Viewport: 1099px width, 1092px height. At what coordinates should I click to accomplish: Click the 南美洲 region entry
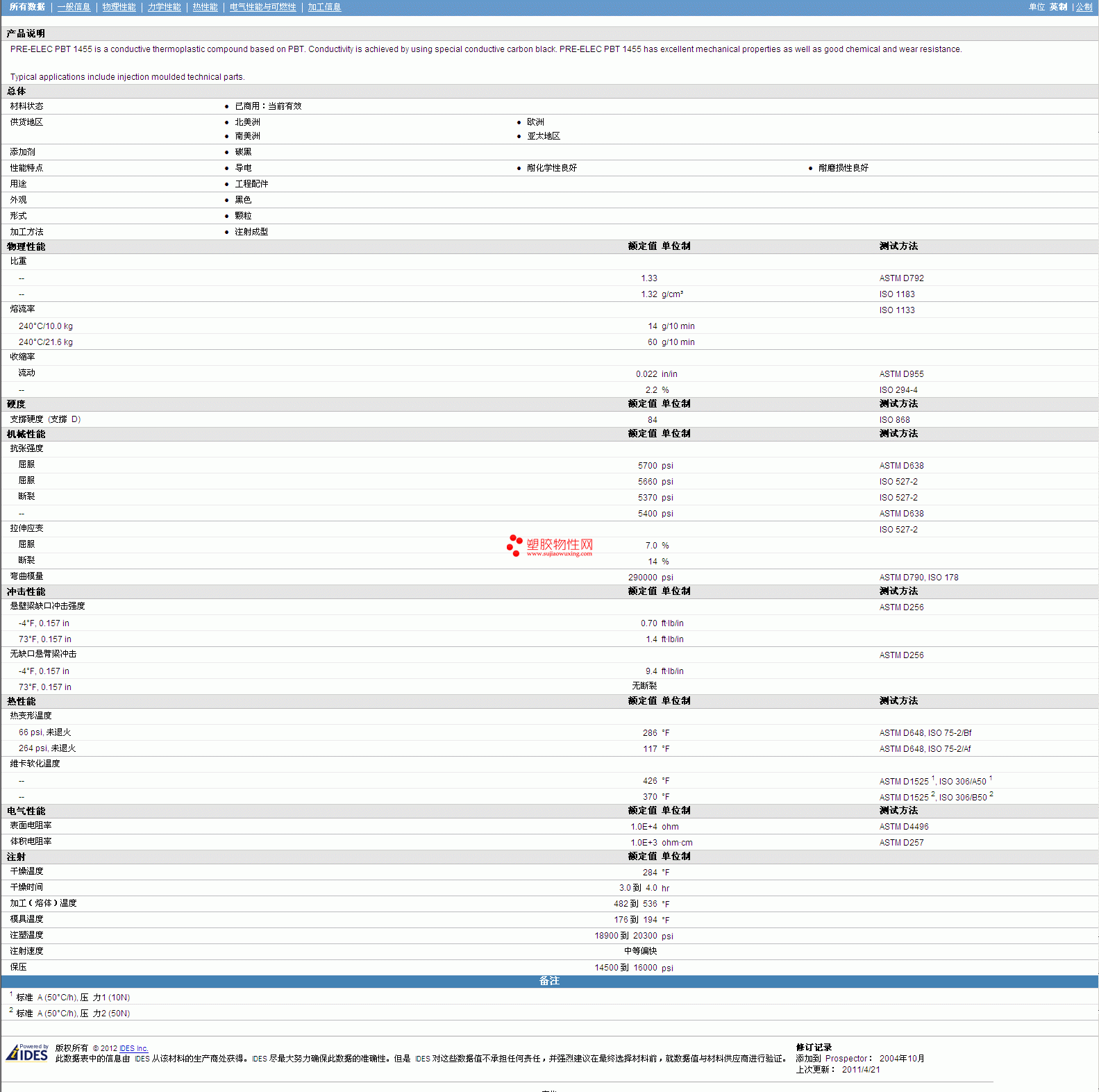pos(247,136)
